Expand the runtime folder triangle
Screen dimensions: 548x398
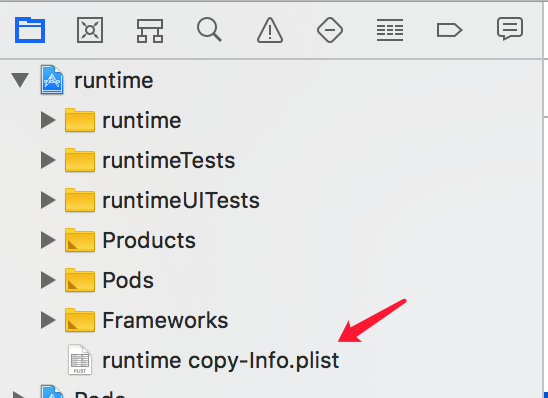[x=48, y=120]
